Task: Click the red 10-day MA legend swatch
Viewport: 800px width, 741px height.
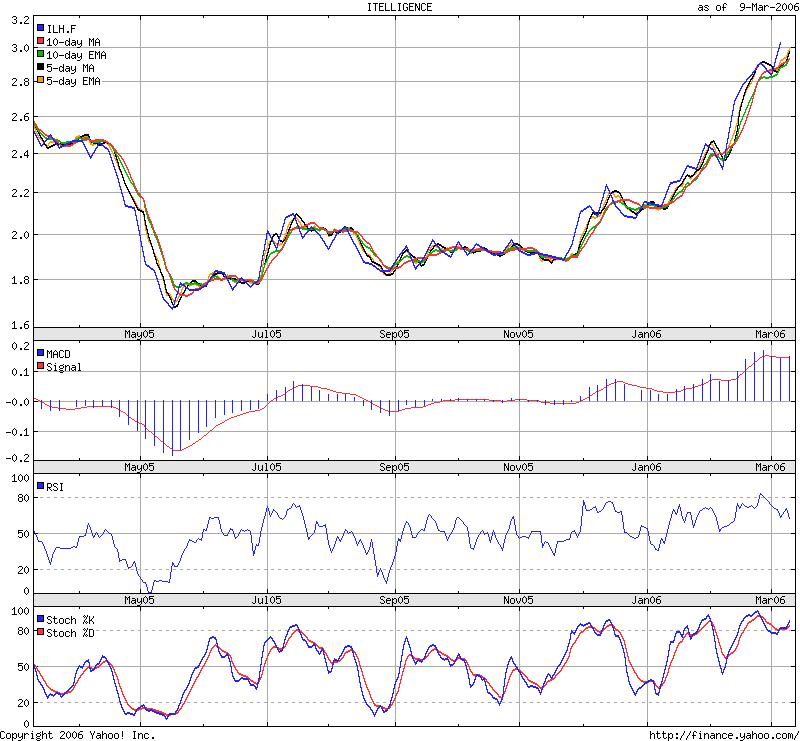Action: [39, 40]
